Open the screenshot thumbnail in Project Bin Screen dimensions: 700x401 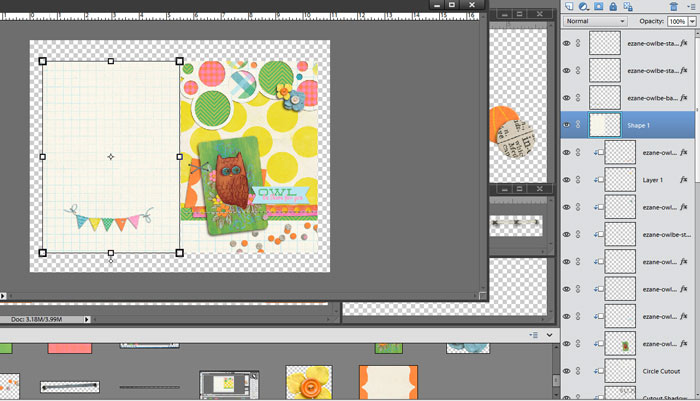[x=229, y=385]
